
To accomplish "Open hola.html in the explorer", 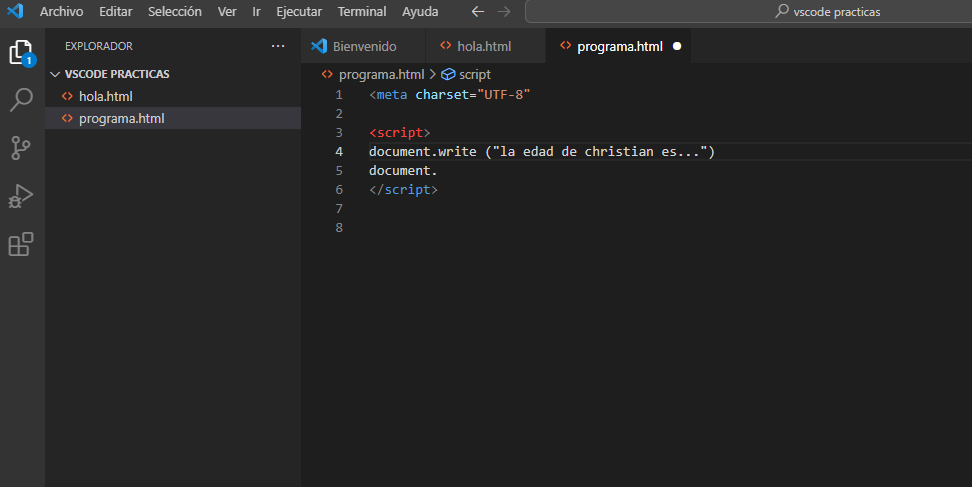I will [x=105, y=97].
